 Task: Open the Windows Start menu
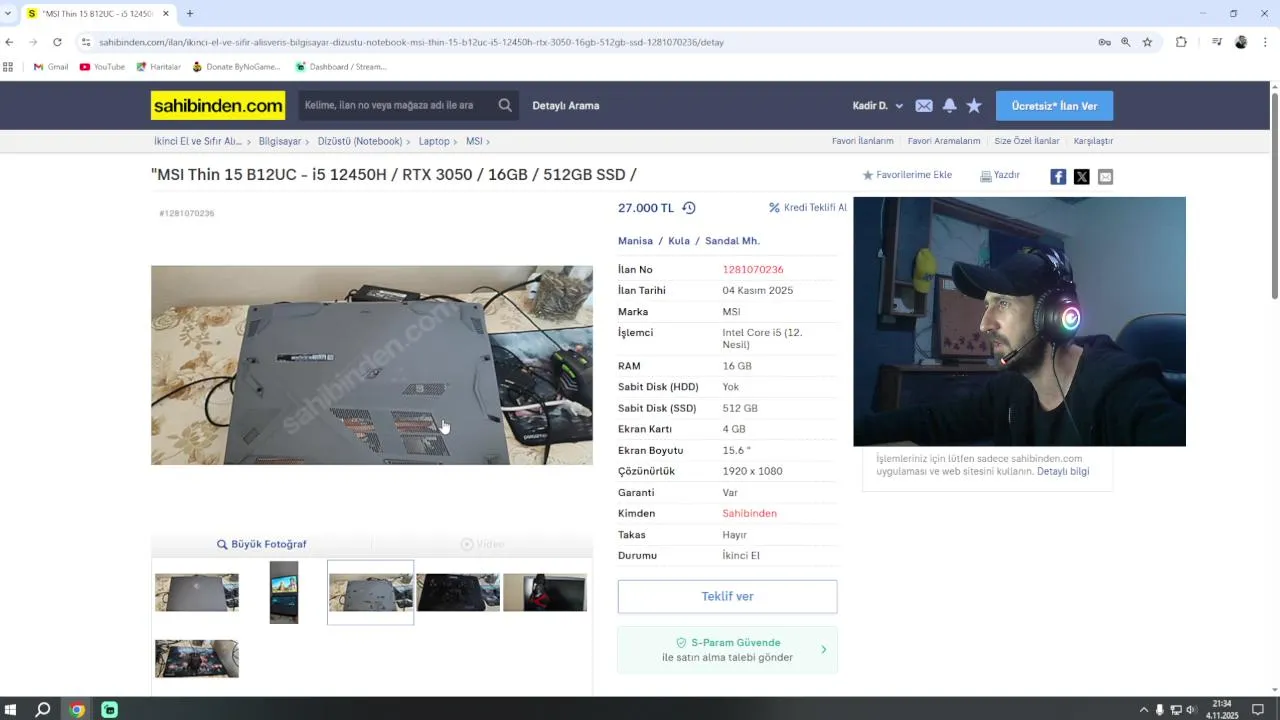pyautogui.click(x=10, y=710)
